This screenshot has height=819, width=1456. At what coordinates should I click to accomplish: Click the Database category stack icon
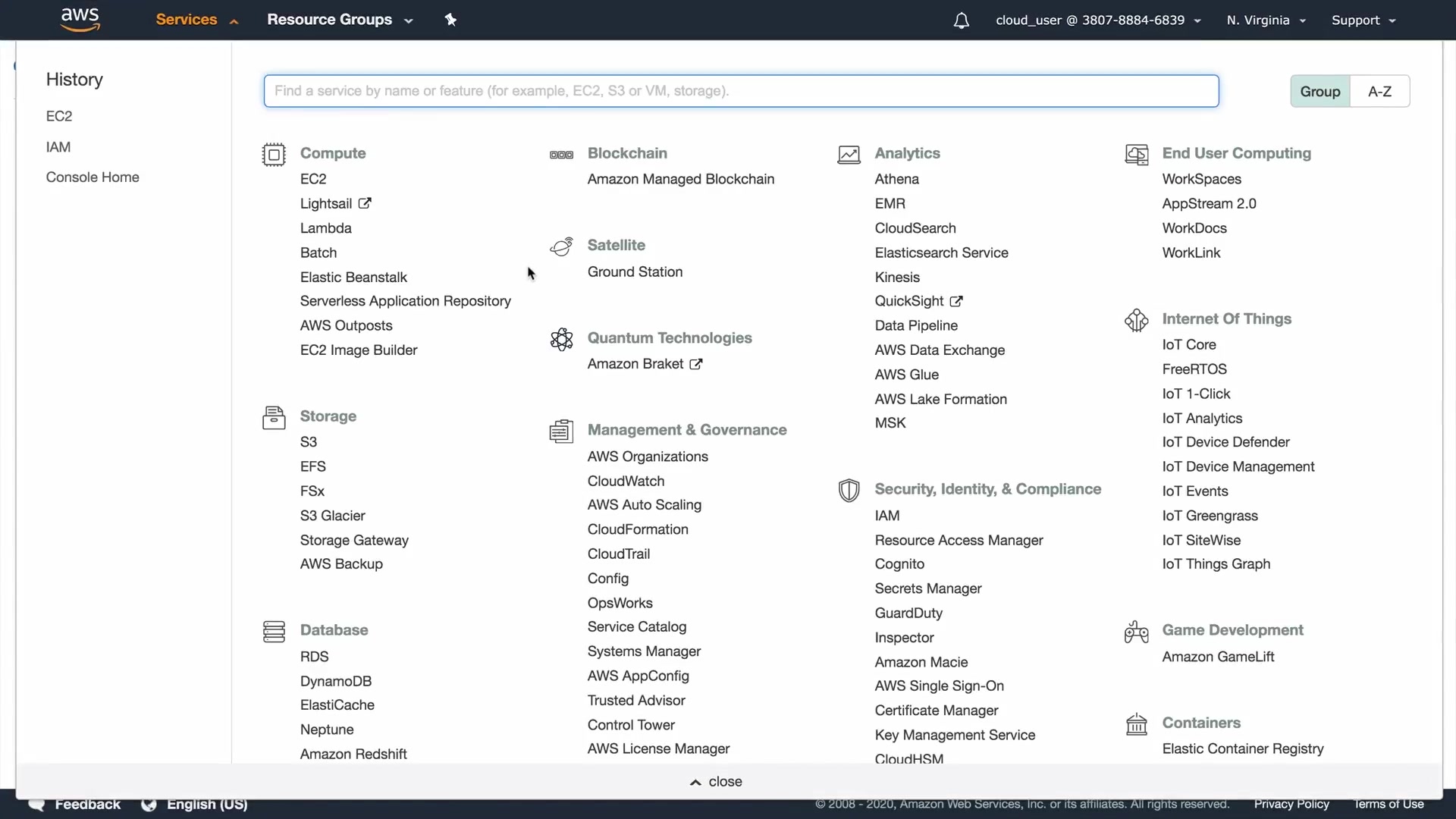(x=274, y=631)
